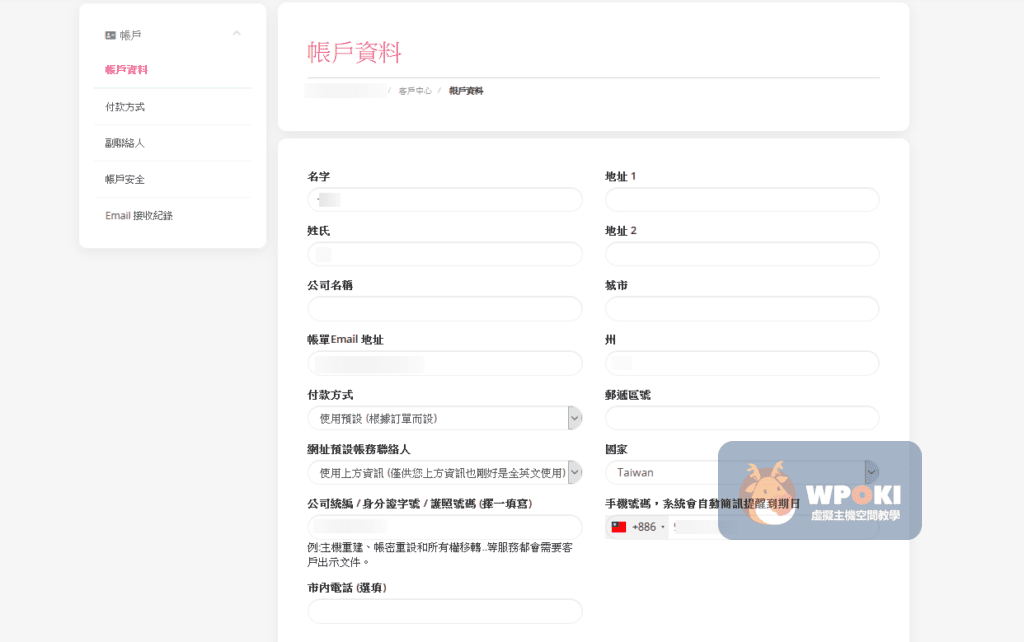Viewport: 1024px width, 642px height.
Task: Open the 國家 Taiwan dropdown
Action: [x=742, y=472]
